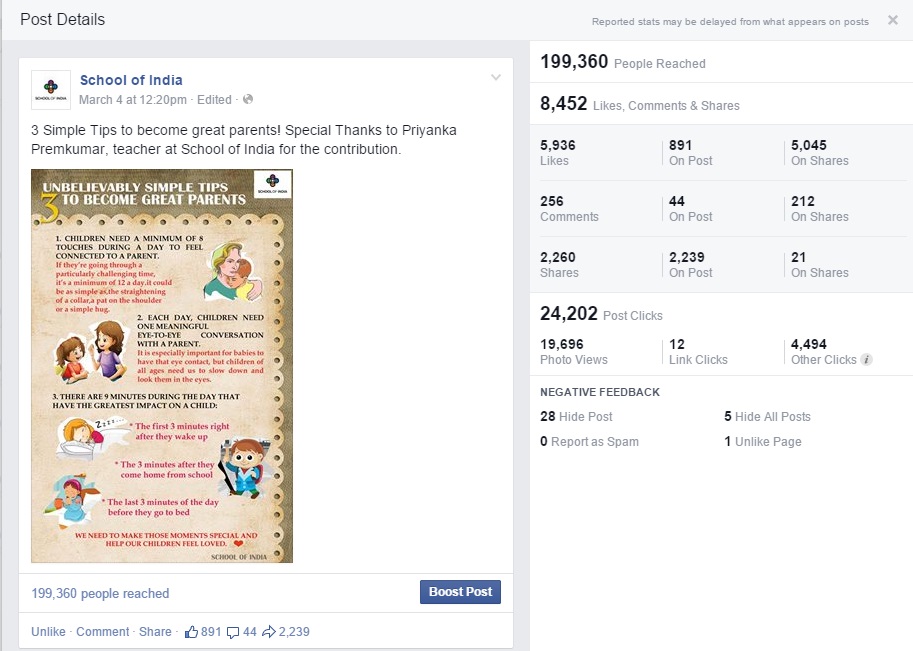Click the 5 Hide All Posts stat
The width and height of the screenshot is (913, 651).
point(767,417)
